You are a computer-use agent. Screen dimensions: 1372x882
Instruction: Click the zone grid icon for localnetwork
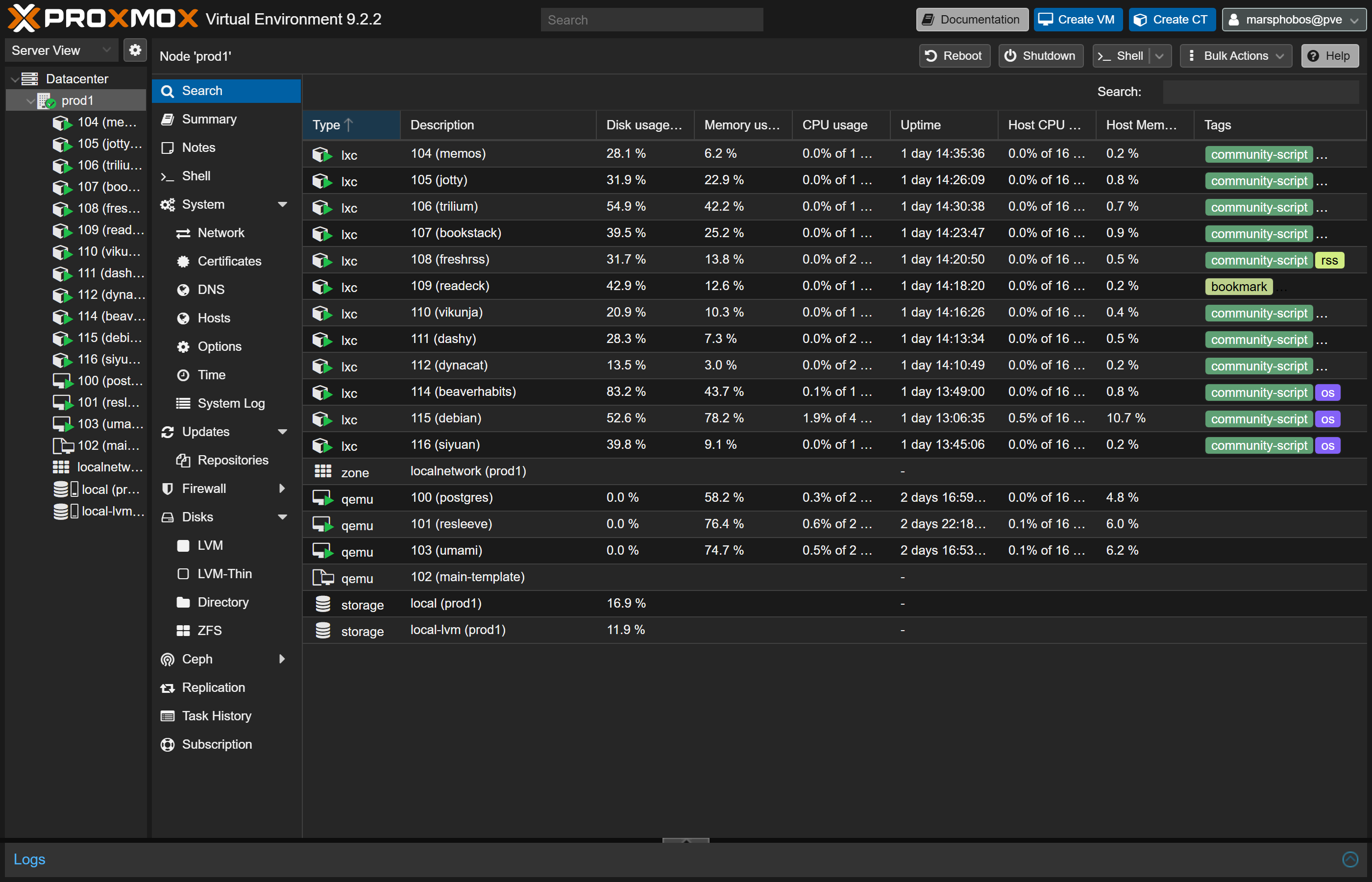[323, 471]
